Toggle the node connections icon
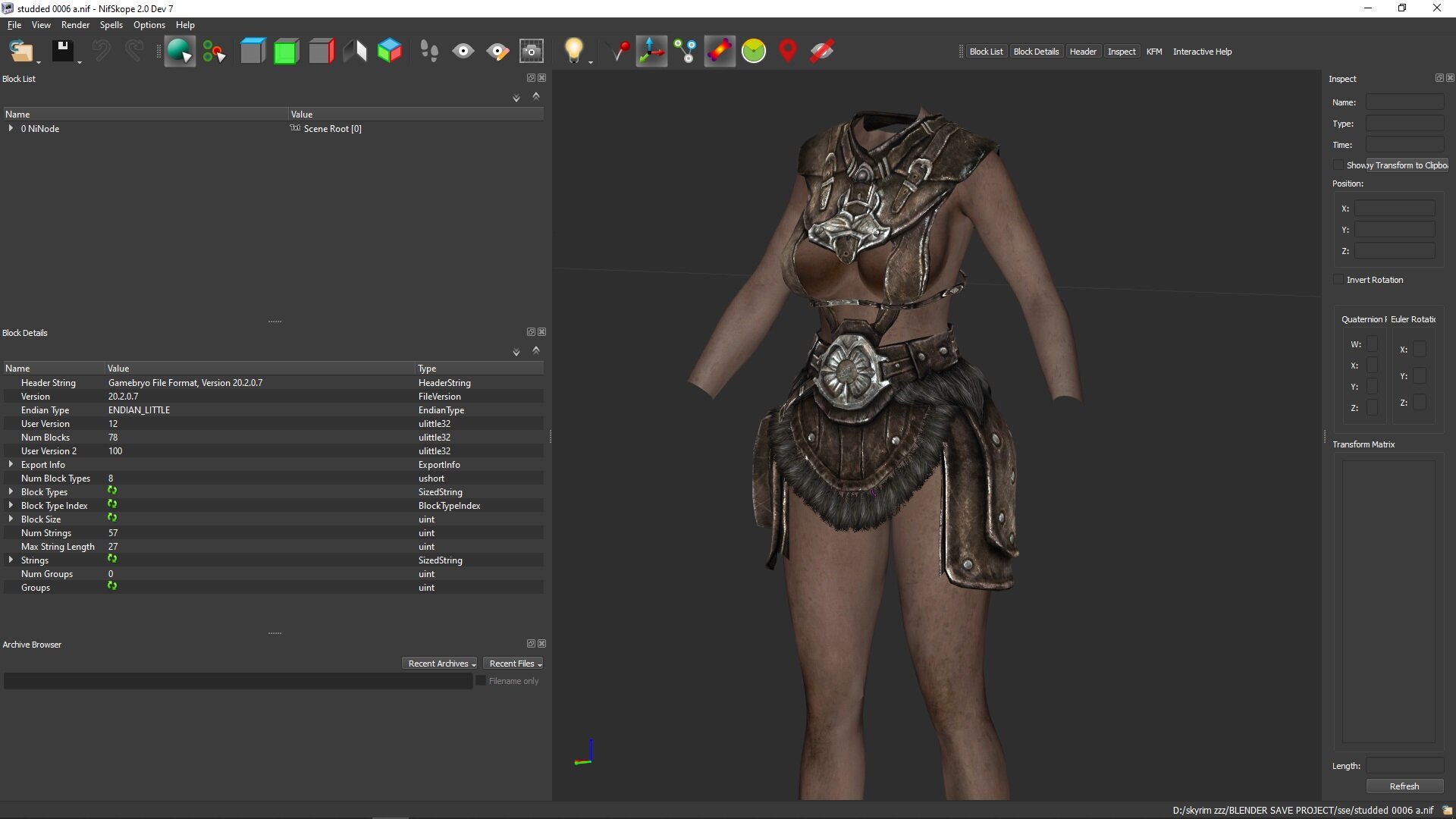 (686, 52)
